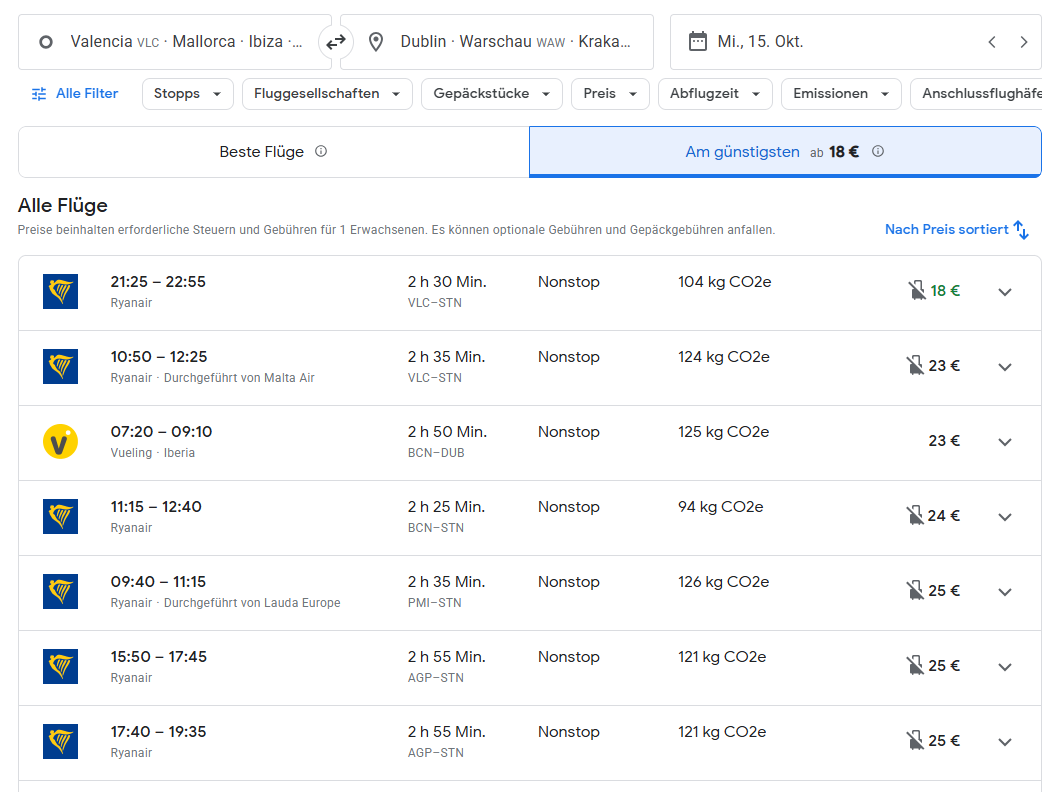The height and width of the screenshot is (792, 1062).
Task: Click no-baggage icon on 09:40 flight
Action: (x=915, y=591)
